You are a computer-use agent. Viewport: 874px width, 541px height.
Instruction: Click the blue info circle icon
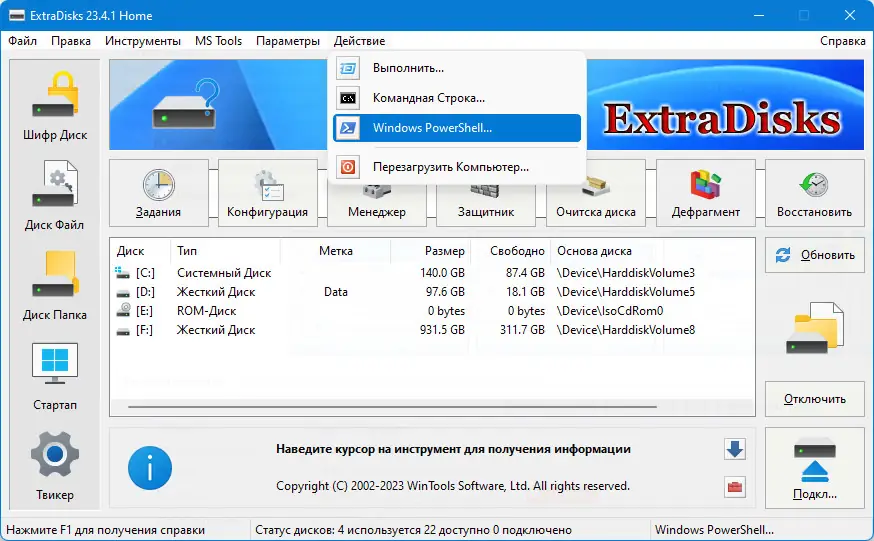pos(150,468)
